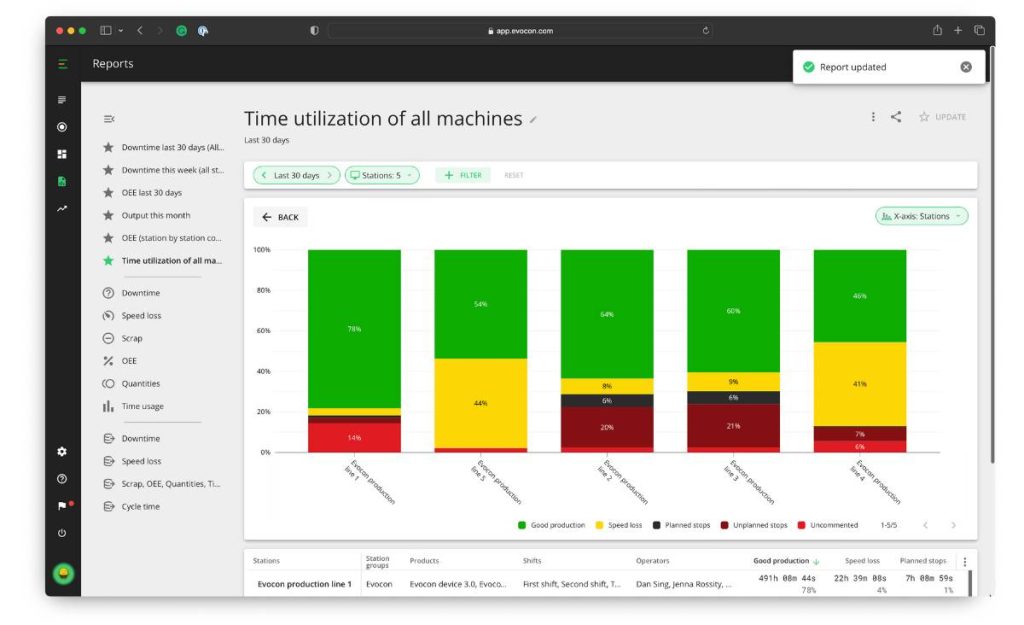Viewport: 1024px width, 625px height.
Task: Open the X-axis: Stations dropdown
Action: pos(921,216)
